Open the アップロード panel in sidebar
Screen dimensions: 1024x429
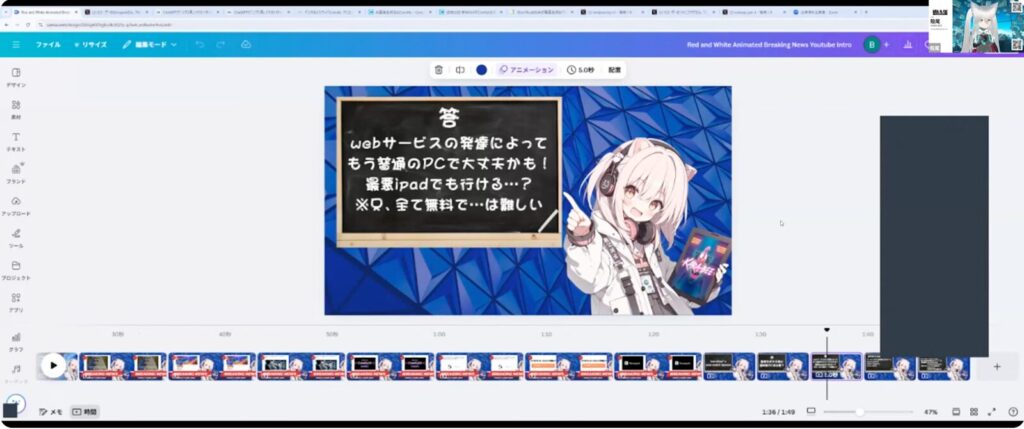16,205
